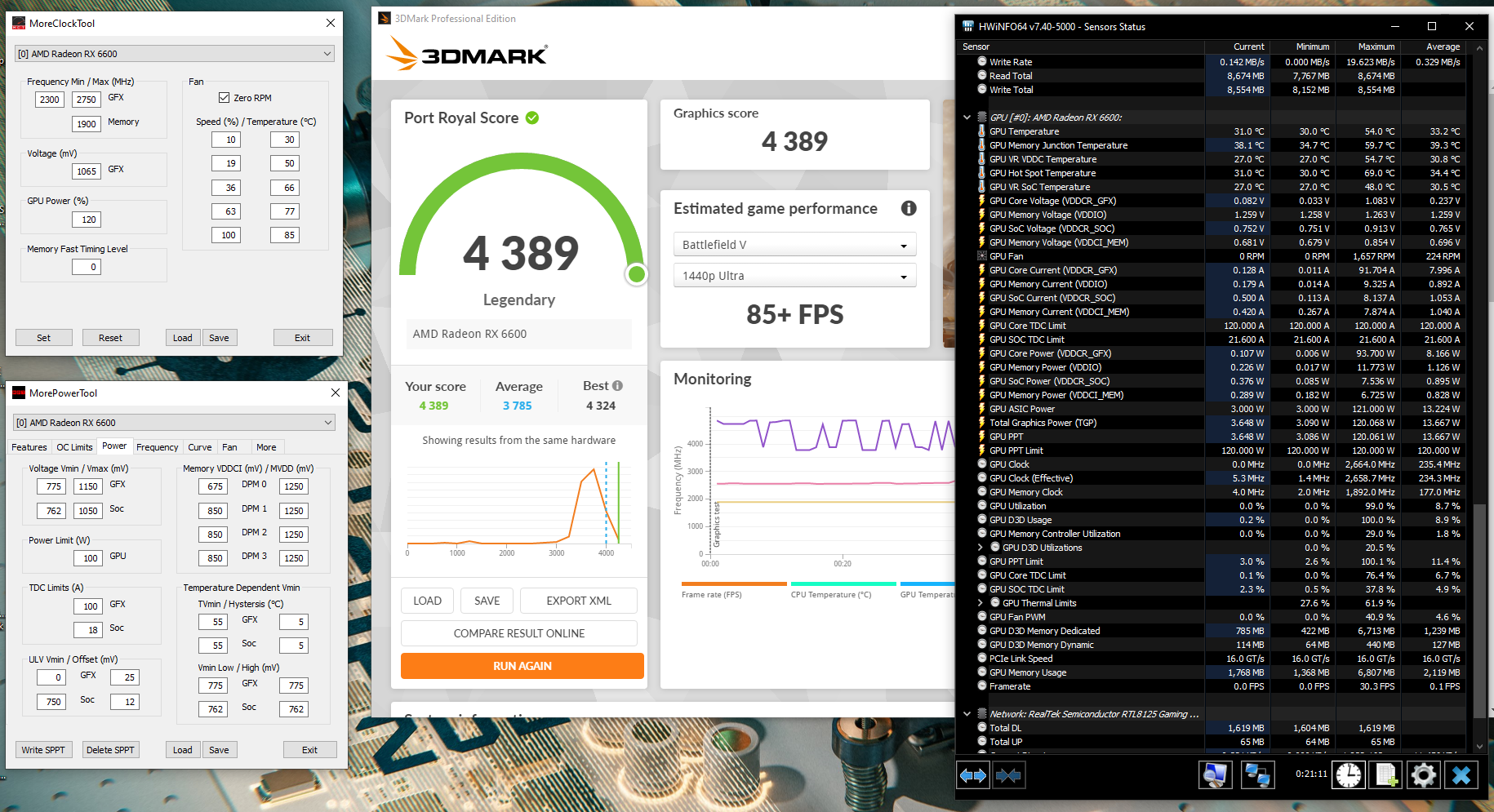Click green gauge knob on score dial
This screenshot has width=1494, height=812.
point(637,274)
